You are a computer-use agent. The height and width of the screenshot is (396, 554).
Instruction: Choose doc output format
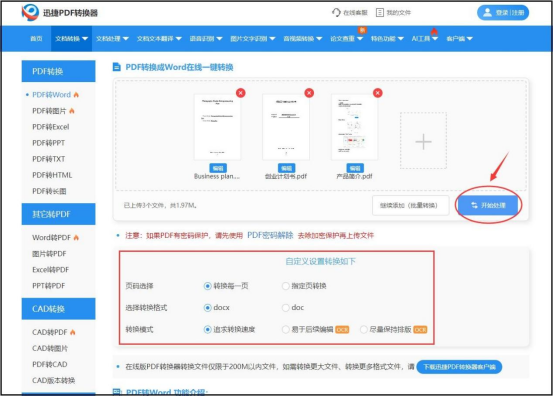point(285,308)
